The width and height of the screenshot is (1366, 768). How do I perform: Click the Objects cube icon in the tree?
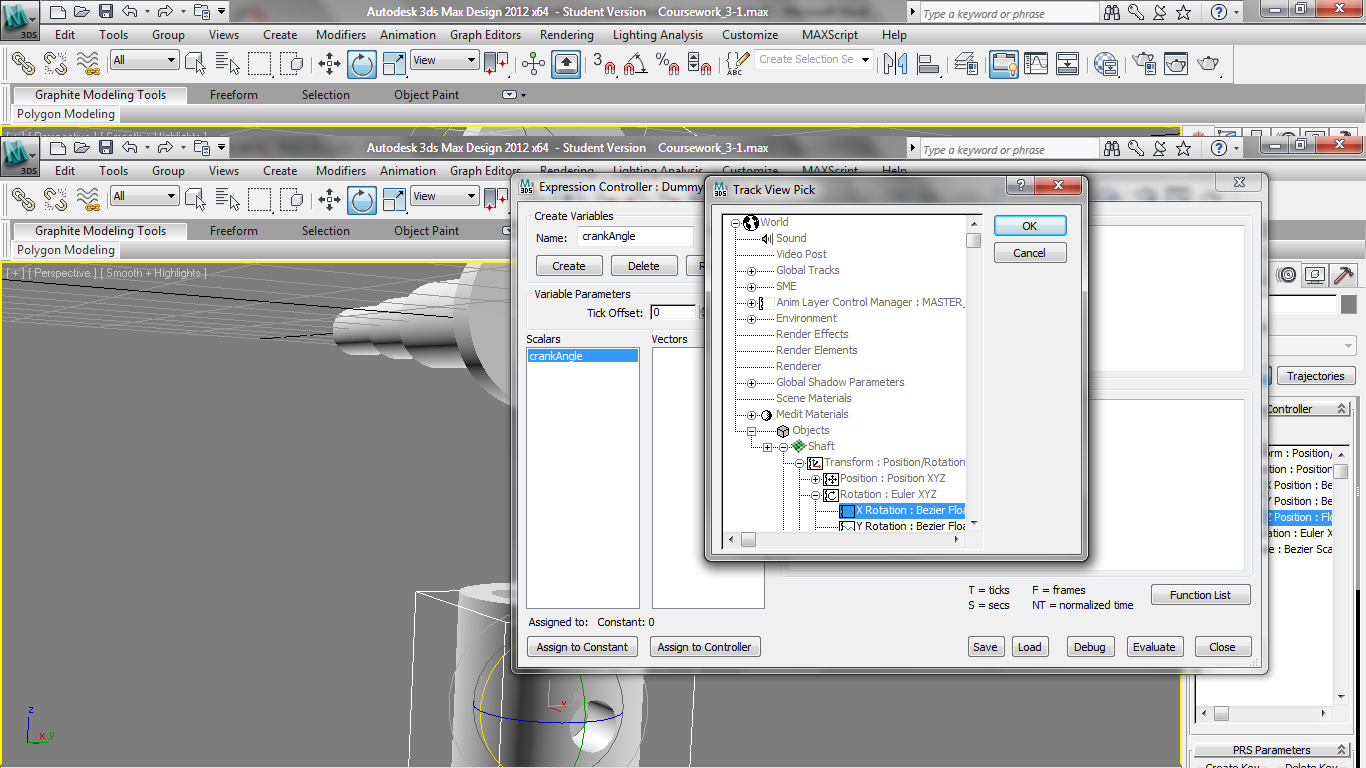point(783,431)
